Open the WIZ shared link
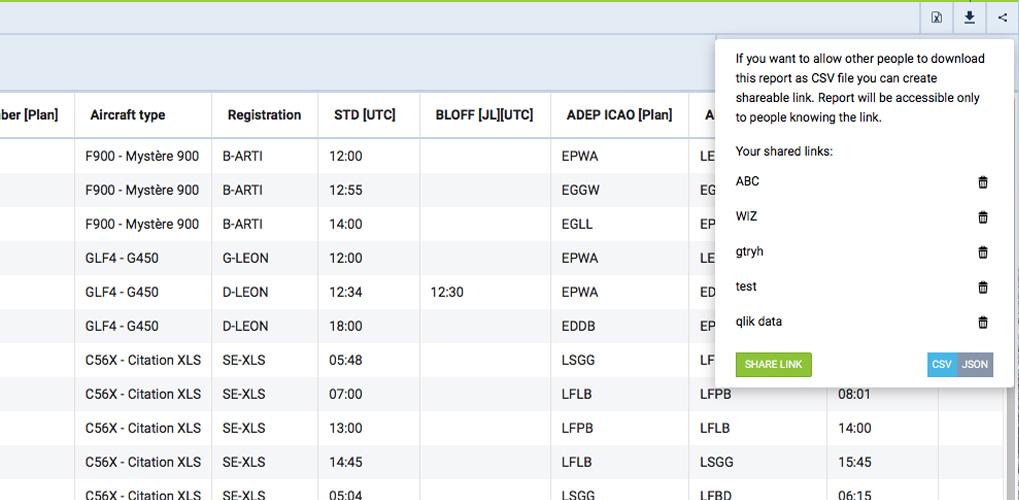The image size is (1019, 500). [x=746, y=217]
